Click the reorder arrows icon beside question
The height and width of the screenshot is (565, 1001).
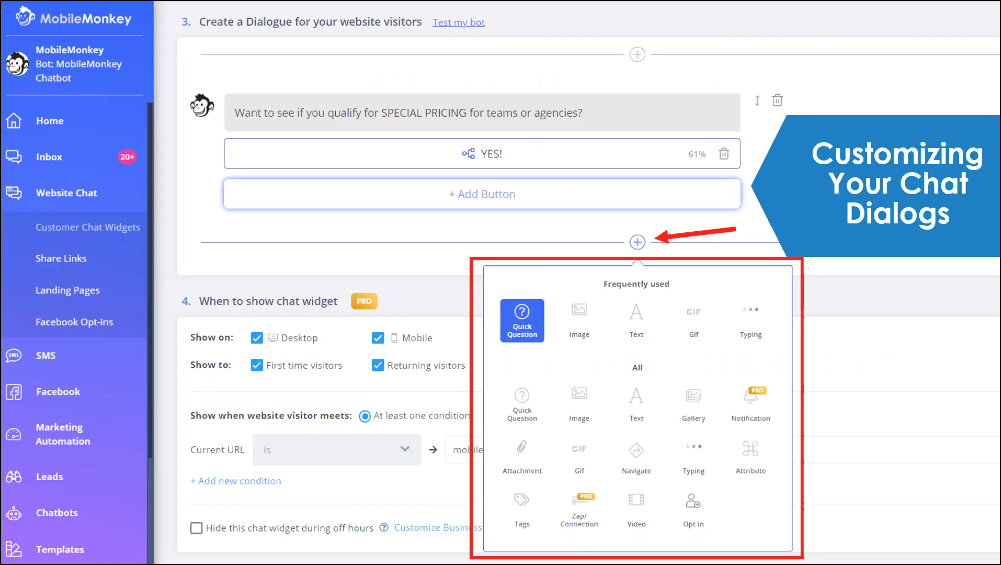pos(757,100)
